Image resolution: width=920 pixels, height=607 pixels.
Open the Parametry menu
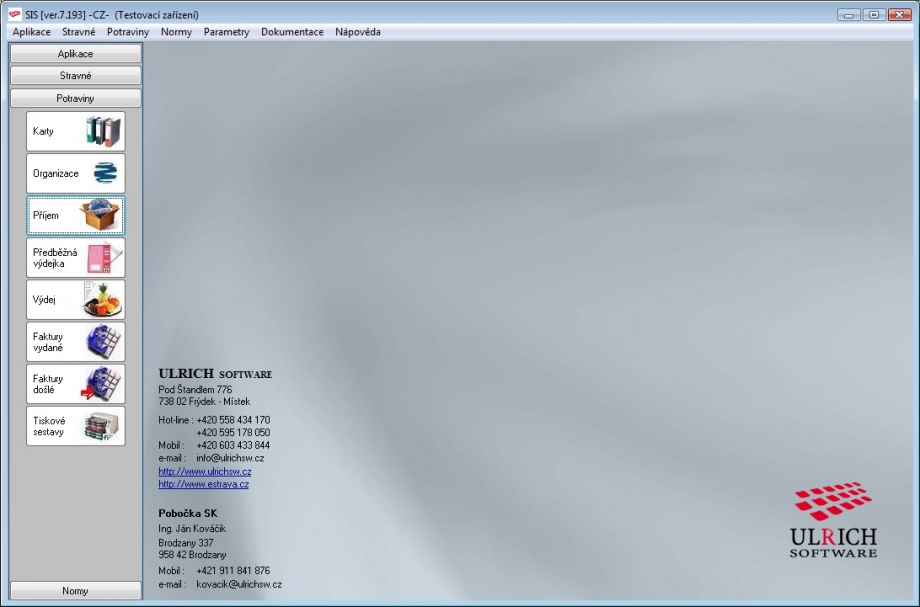226,32
